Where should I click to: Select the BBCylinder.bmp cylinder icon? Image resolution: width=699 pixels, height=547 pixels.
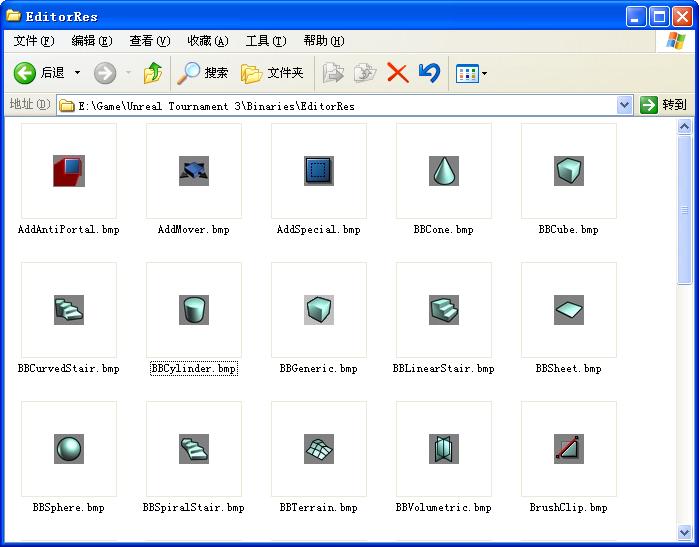point(193,310)
